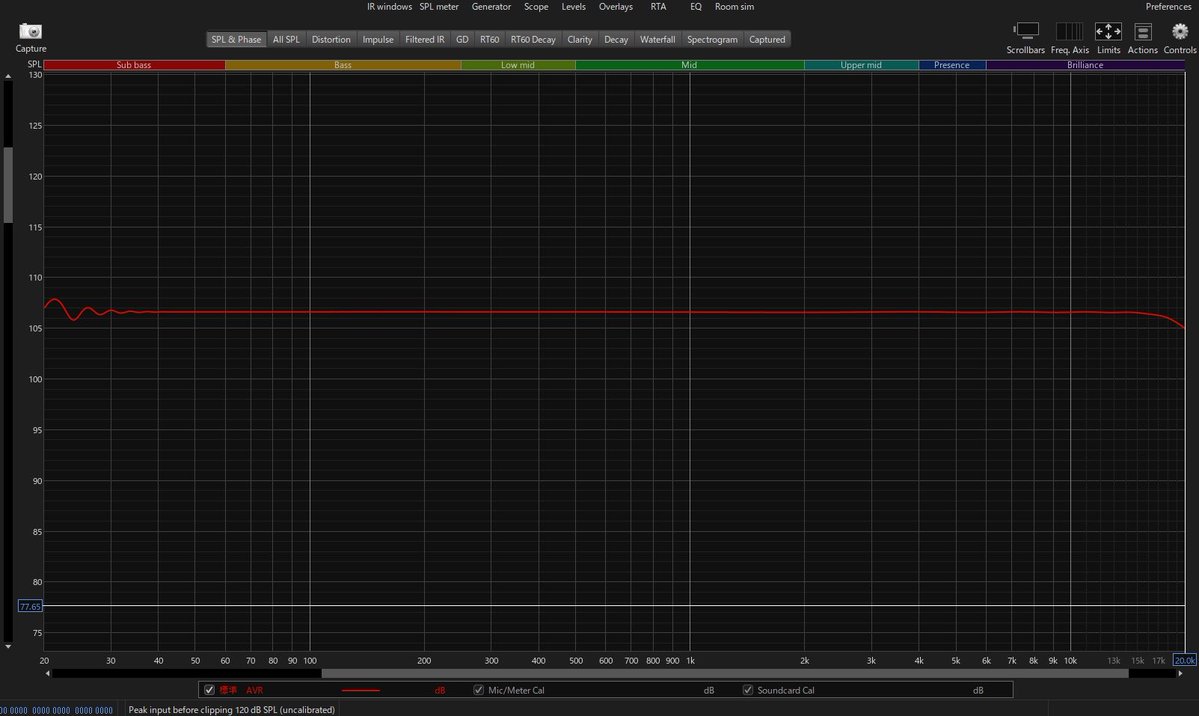The image size is (1199, 716).
Task: Toggle the Mic/Meter Cal checkbox
Action: point(479,690)
